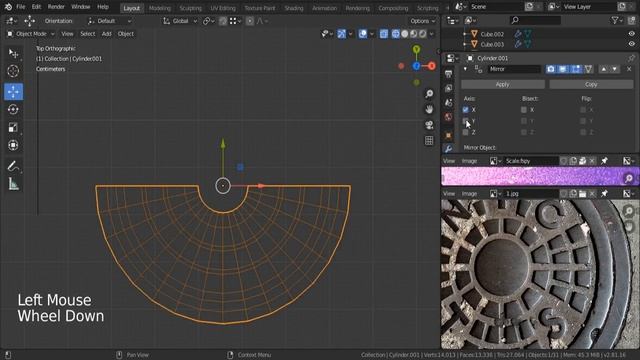Switch to the Modeling workspace tab
Screen dimensions: 640x360
[160, 8]
